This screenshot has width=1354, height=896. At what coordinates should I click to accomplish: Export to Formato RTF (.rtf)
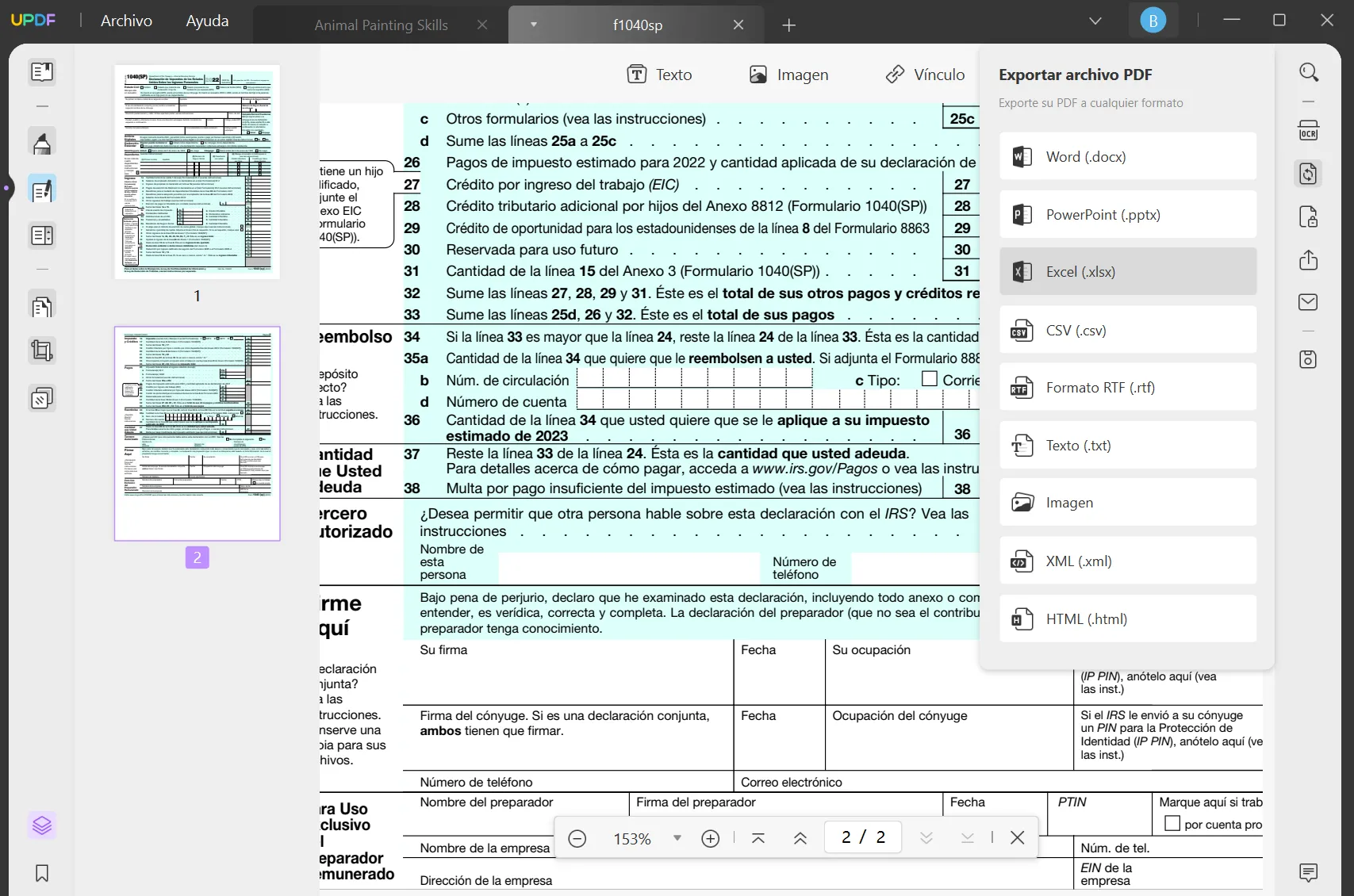(x=1128, y=387)
